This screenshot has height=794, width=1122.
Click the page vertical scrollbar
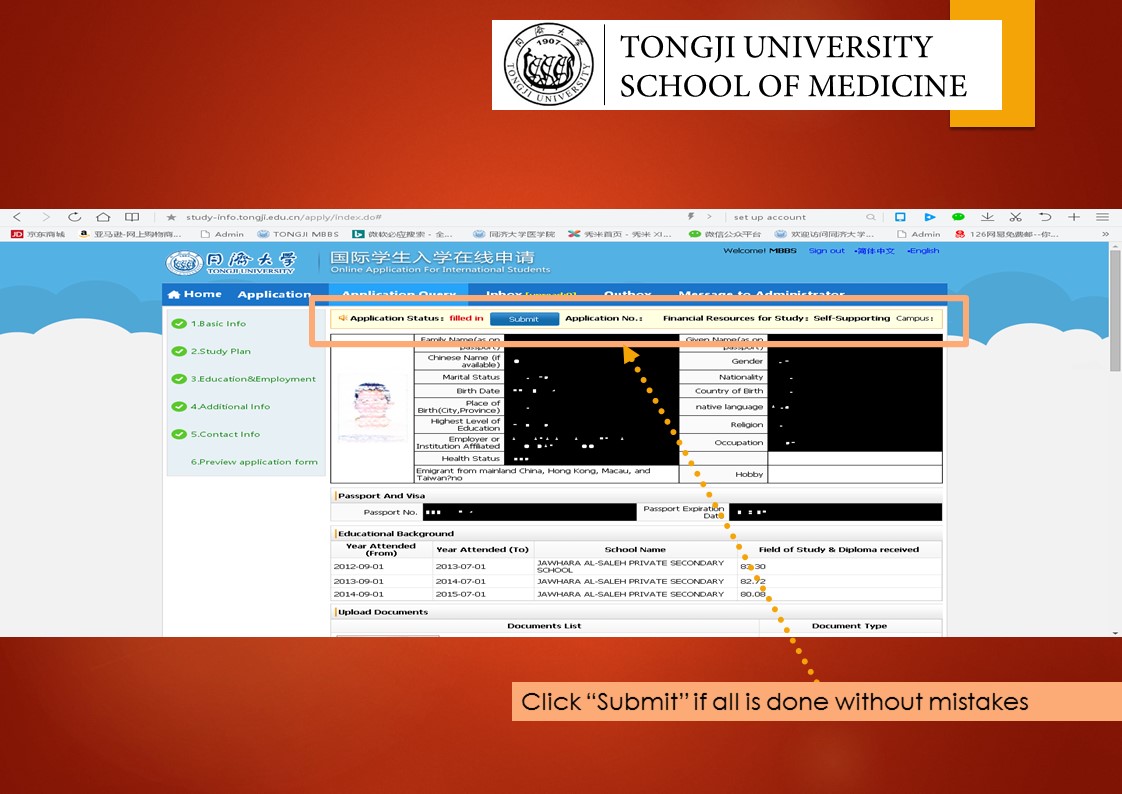(1115, 311)
